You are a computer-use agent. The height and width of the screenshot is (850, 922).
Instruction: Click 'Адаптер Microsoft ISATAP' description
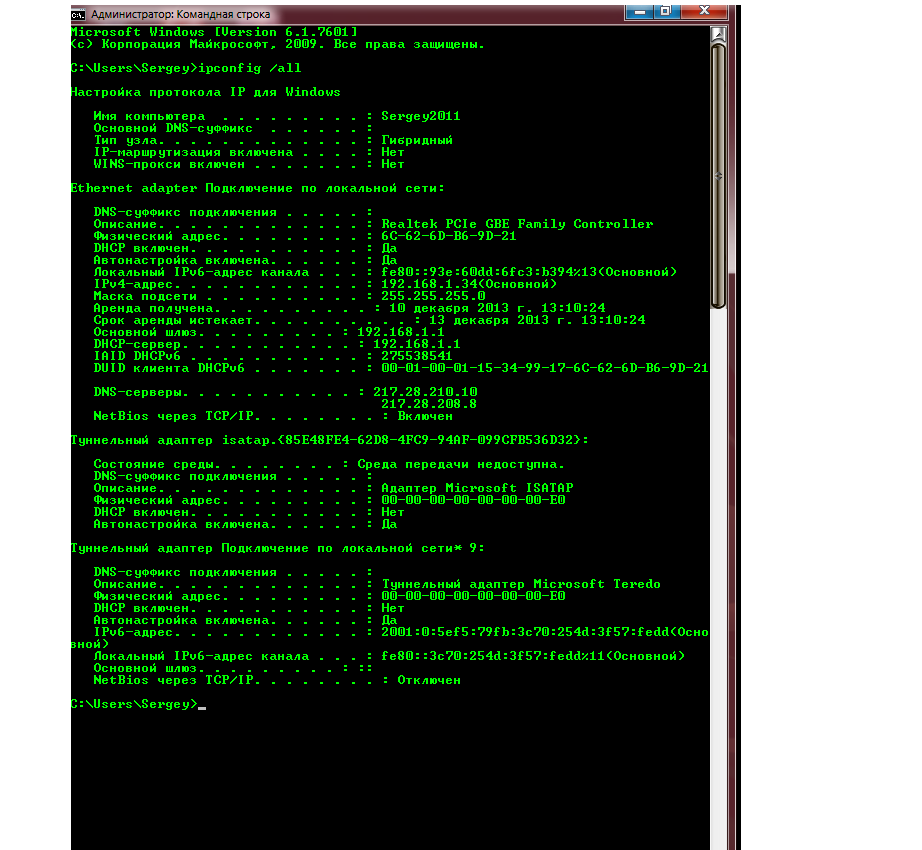point(477,488)
